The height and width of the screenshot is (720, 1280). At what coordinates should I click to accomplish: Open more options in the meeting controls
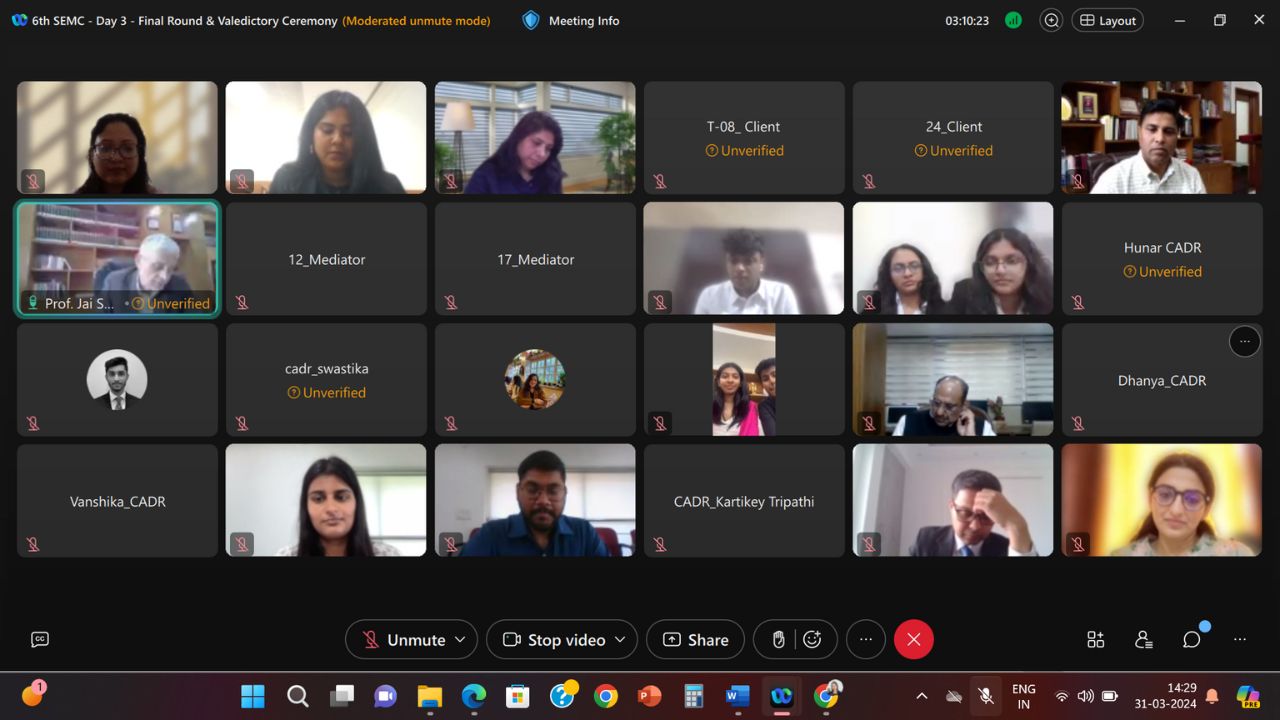[x=866, y=640]
